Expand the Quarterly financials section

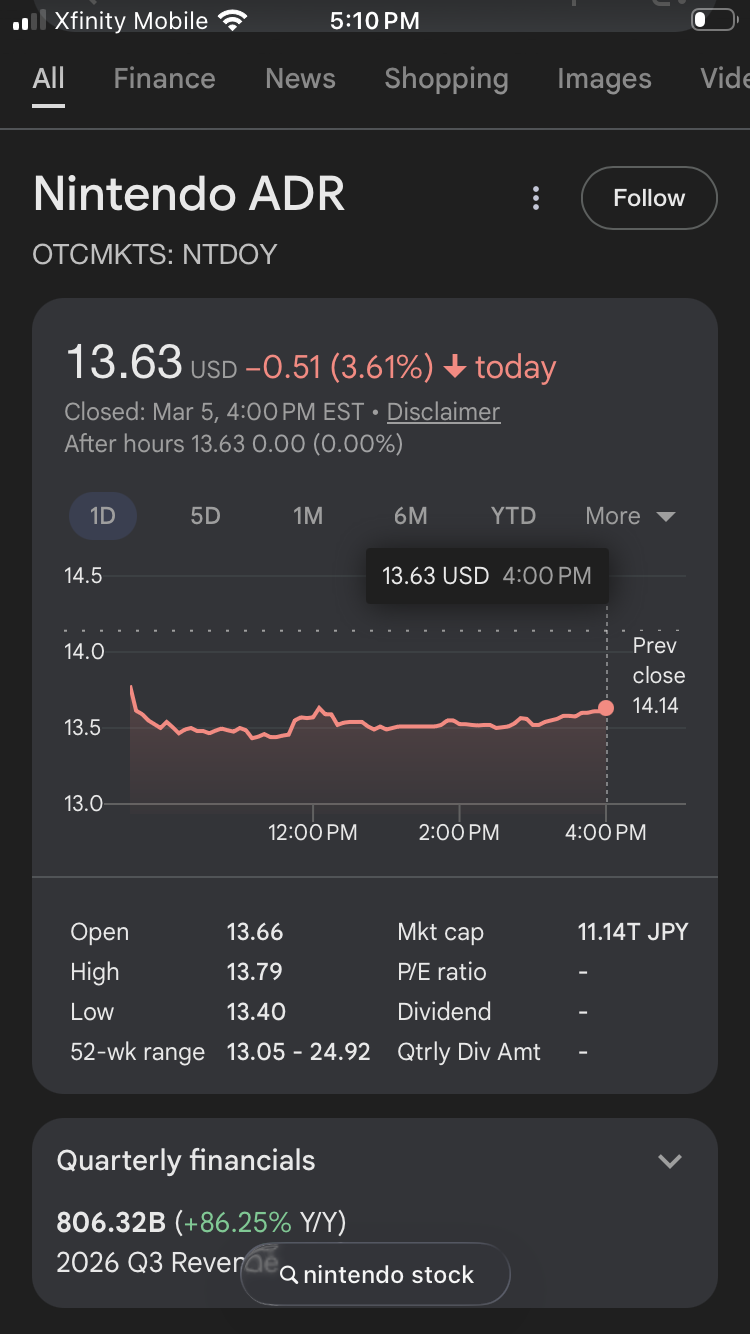[x=669, y=1161]
